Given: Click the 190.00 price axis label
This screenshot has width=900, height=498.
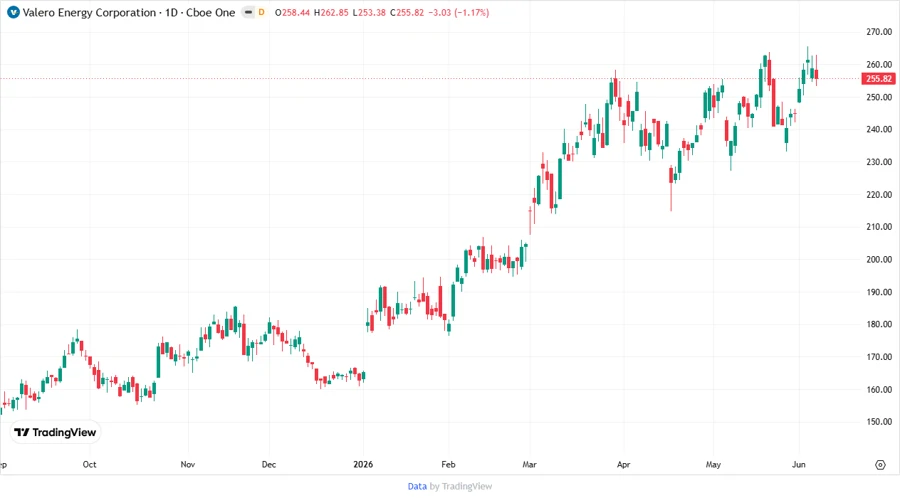Looking at the screenshot, I should click(x=879, y=293).
